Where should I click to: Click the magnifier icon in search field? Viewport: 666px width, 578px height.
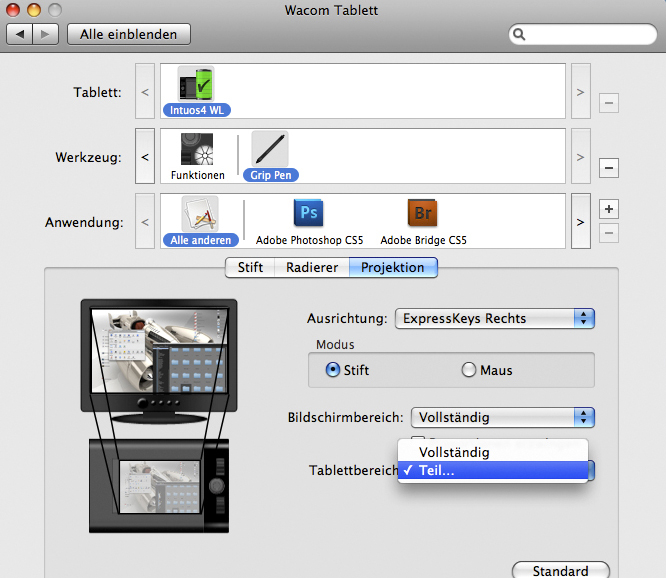(x=519, y=34)
